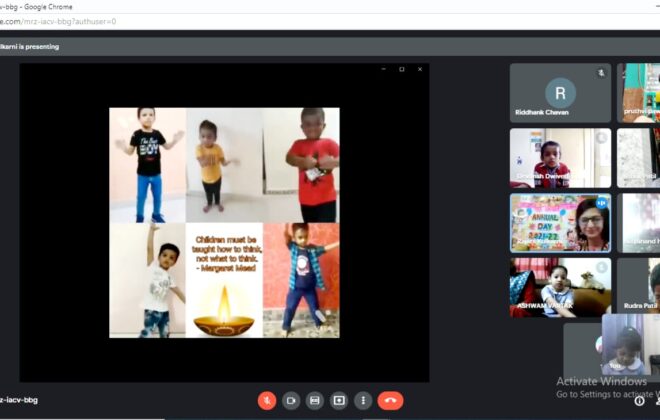The image size is (660, 420).
Task: Select the Rudra Patil participant tile
Action: point(639,286)
